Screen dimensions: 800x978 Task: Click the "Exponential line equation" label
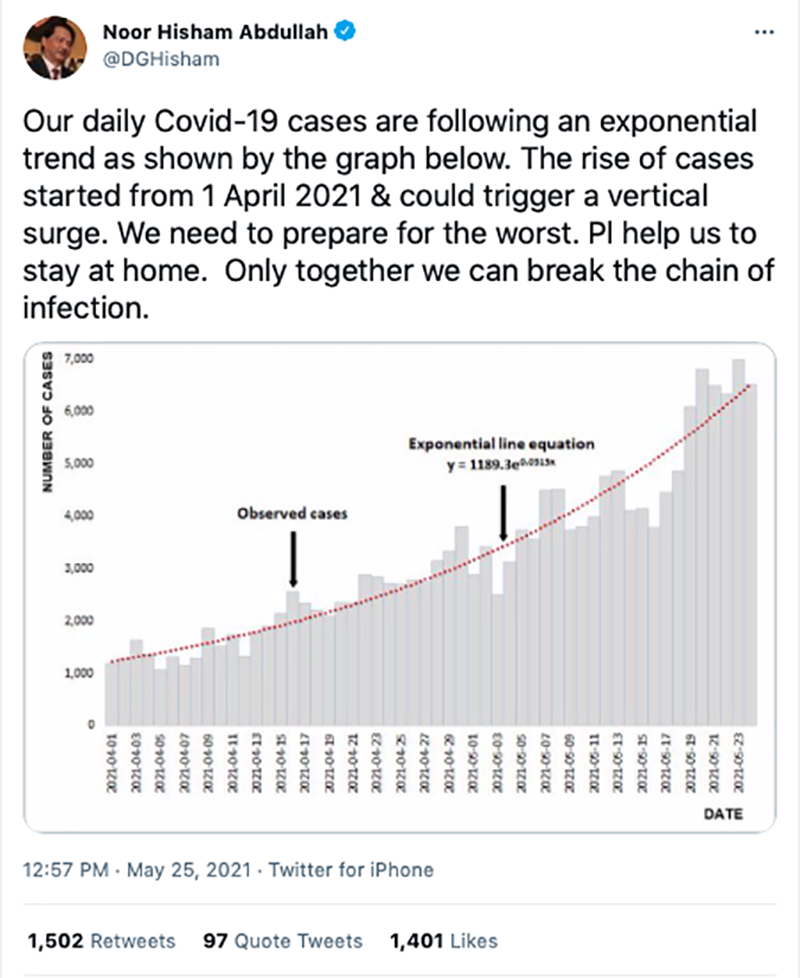[501, 443]
